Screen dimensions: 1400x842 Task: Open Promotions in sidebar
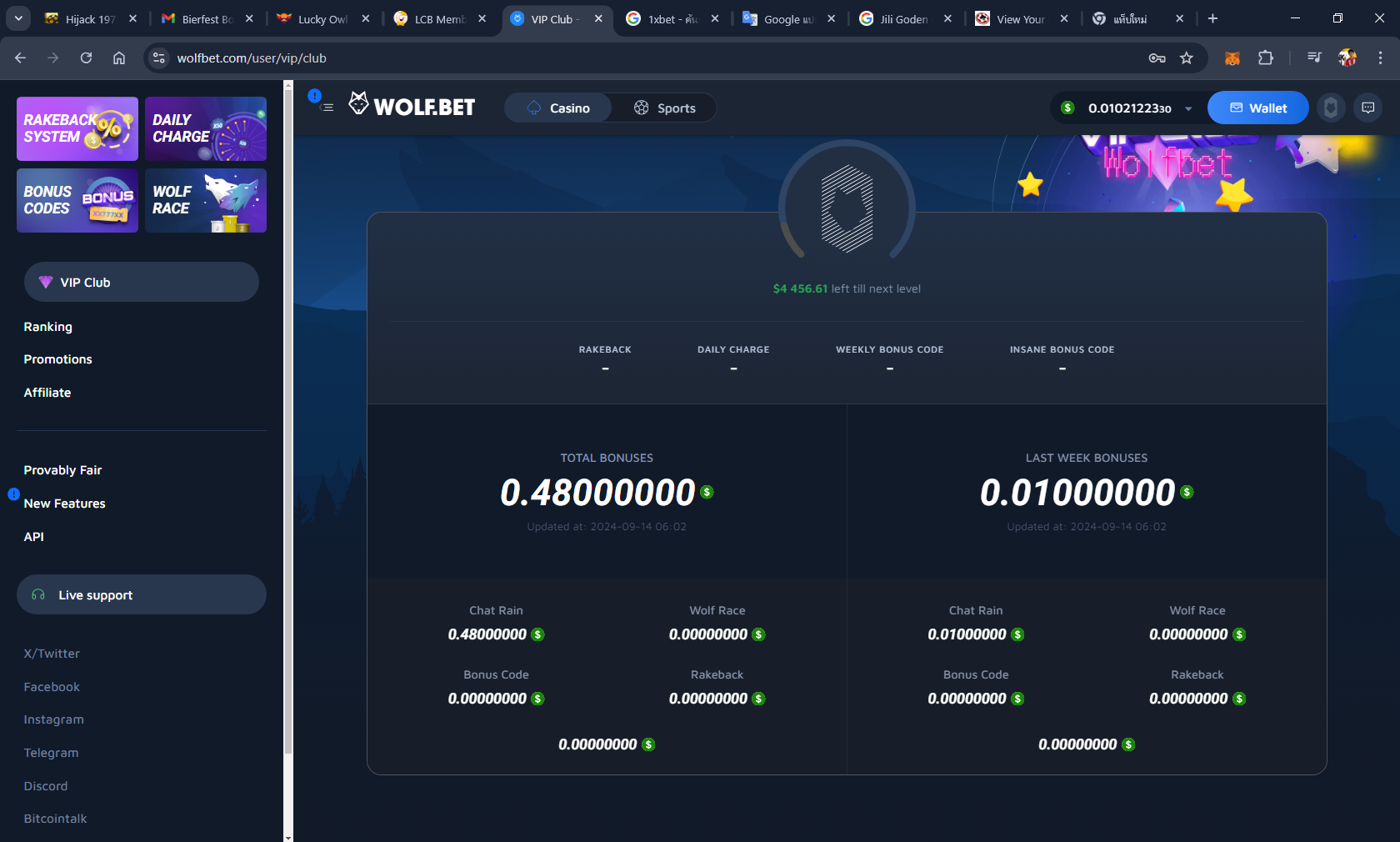click(58, 359)
